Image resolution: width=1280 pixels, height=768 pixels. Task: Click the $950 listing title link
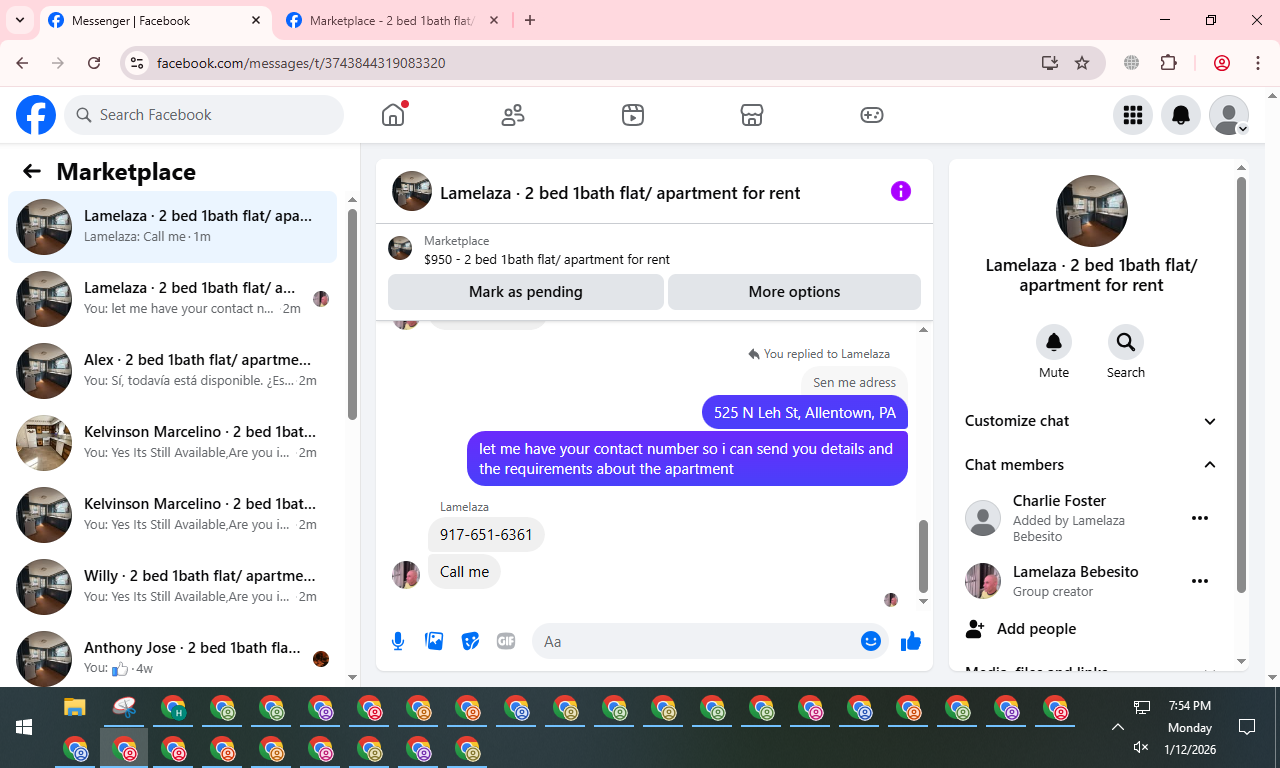(x=547, y=259)
